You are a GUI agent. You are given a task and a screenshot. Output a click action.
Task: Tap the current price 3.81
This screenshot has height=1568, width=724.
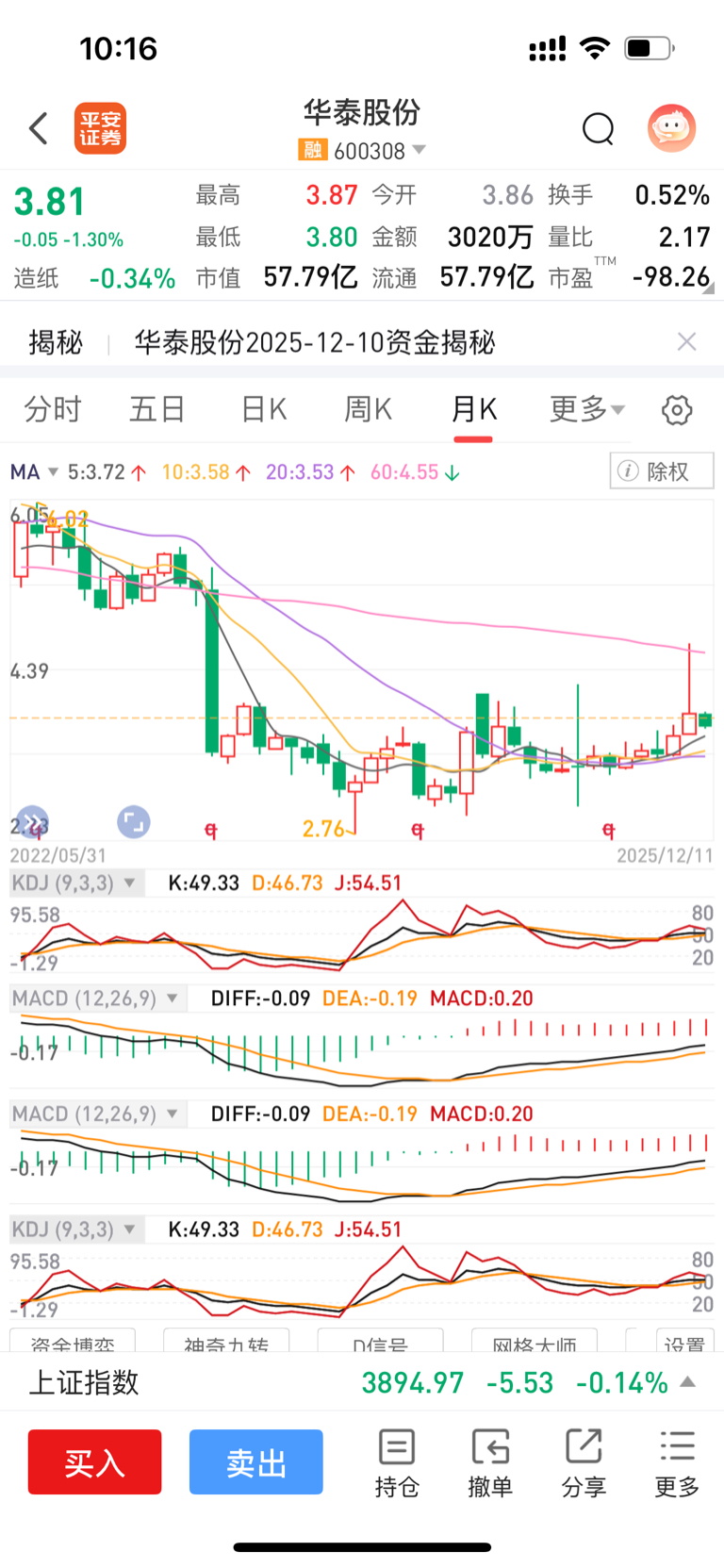49,202
